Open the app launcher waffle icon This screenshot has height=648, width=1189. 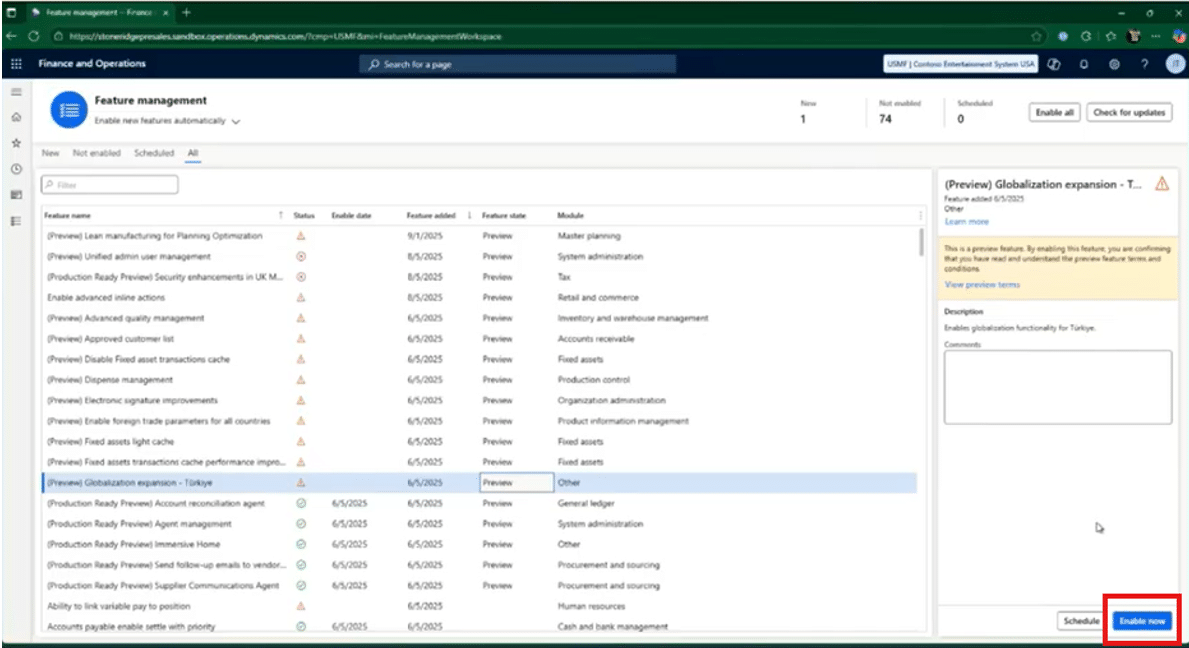pos(16,64)
